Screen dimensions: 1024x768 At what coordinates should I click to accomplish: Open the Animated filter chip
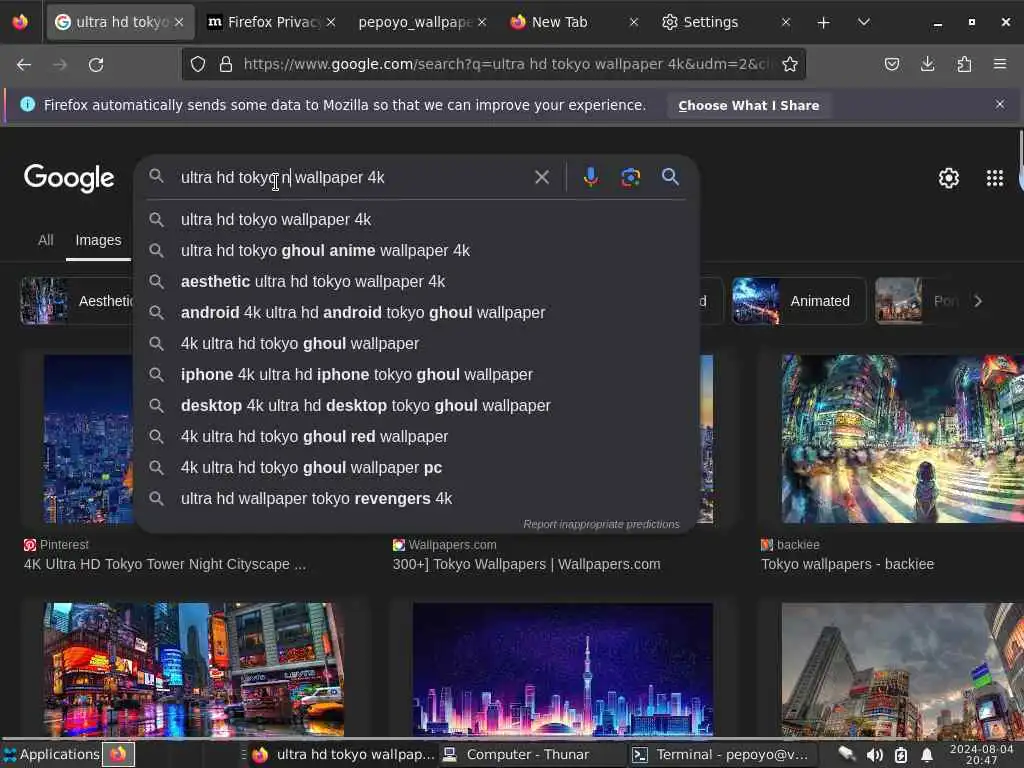(x=798, y=301)
